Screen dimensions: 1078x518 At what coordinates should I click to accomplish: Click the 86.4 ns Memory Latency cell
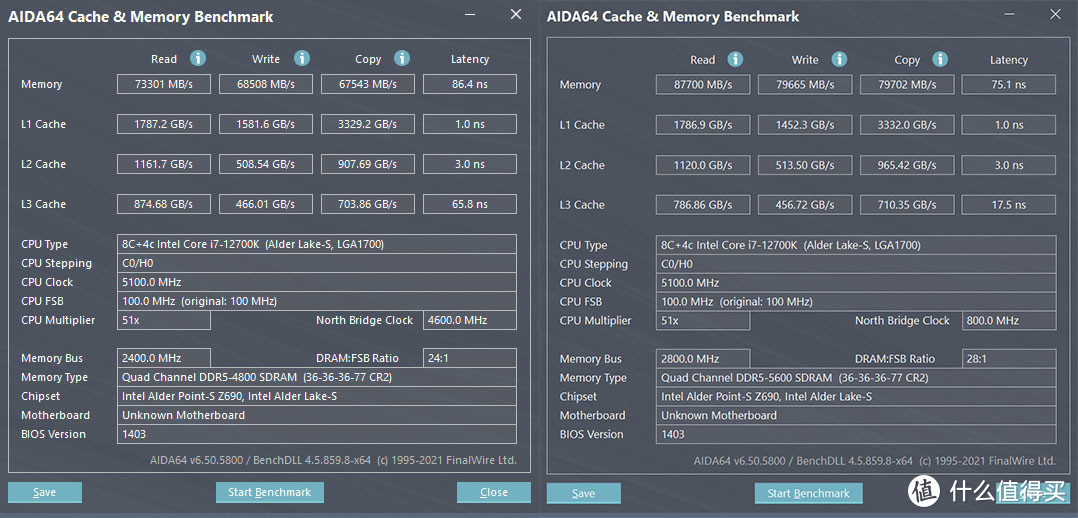[469, 84]
